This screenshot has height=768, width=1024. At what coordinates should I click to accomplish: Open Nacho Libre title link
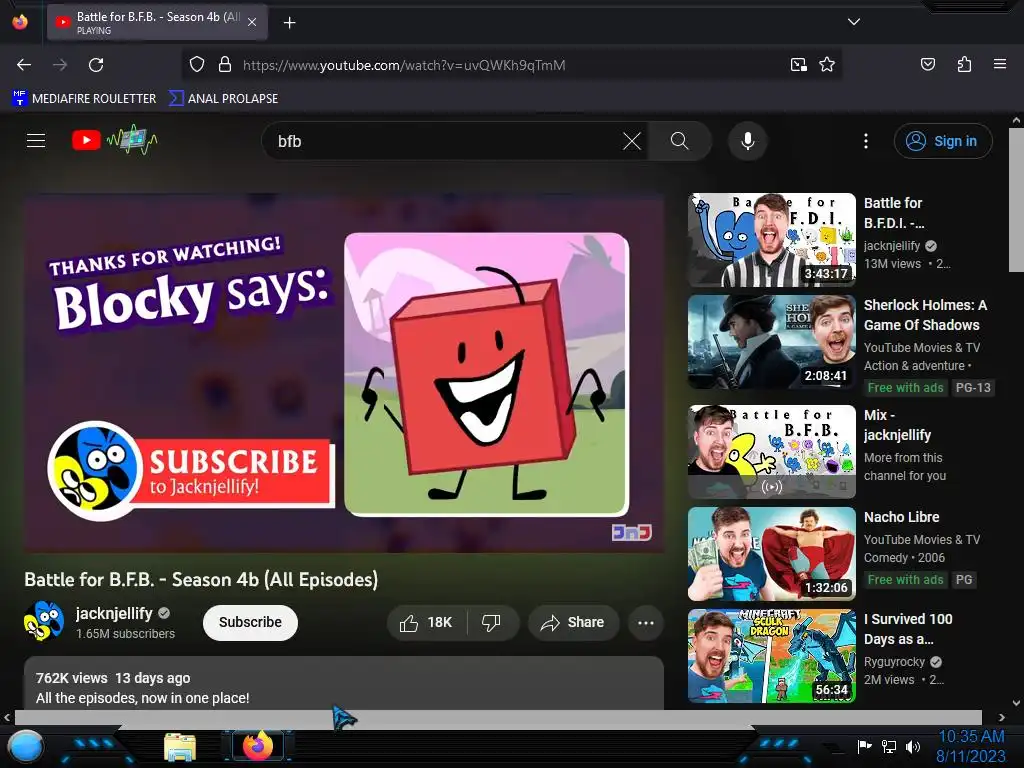[901, 517]
